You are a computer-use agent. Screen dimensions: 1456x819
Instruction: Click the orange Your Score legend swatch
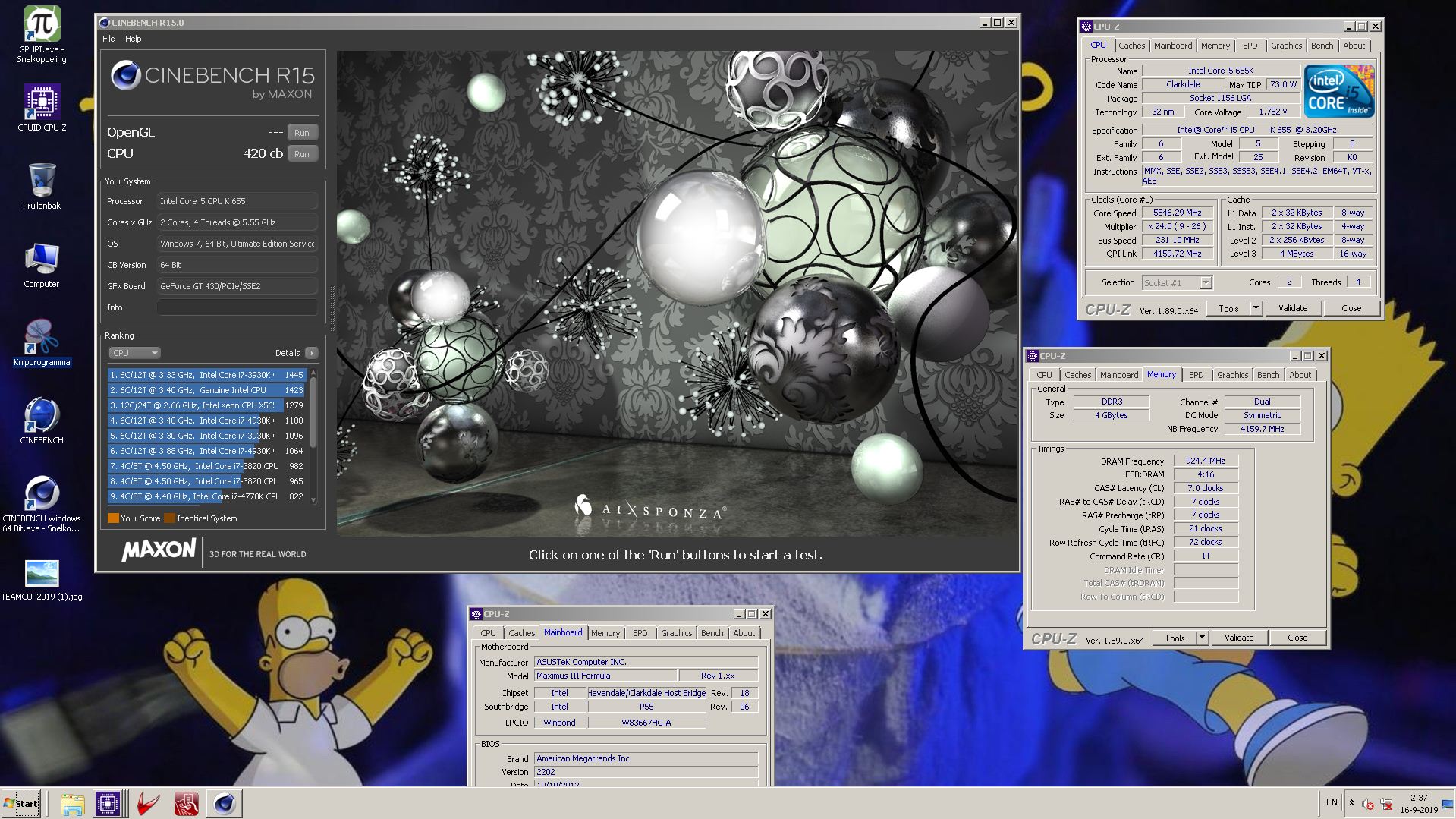point(113,518)
